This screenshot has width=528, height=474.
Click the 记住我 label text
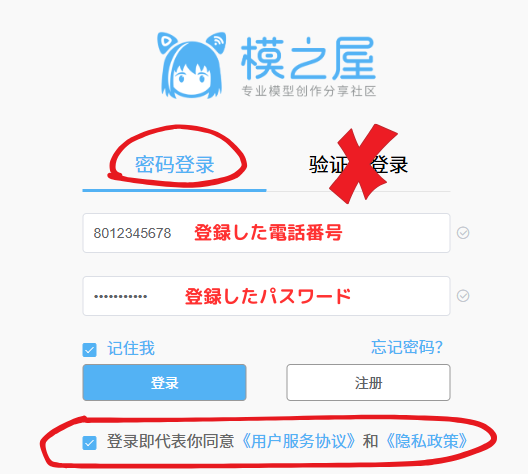tap(131, 348)
